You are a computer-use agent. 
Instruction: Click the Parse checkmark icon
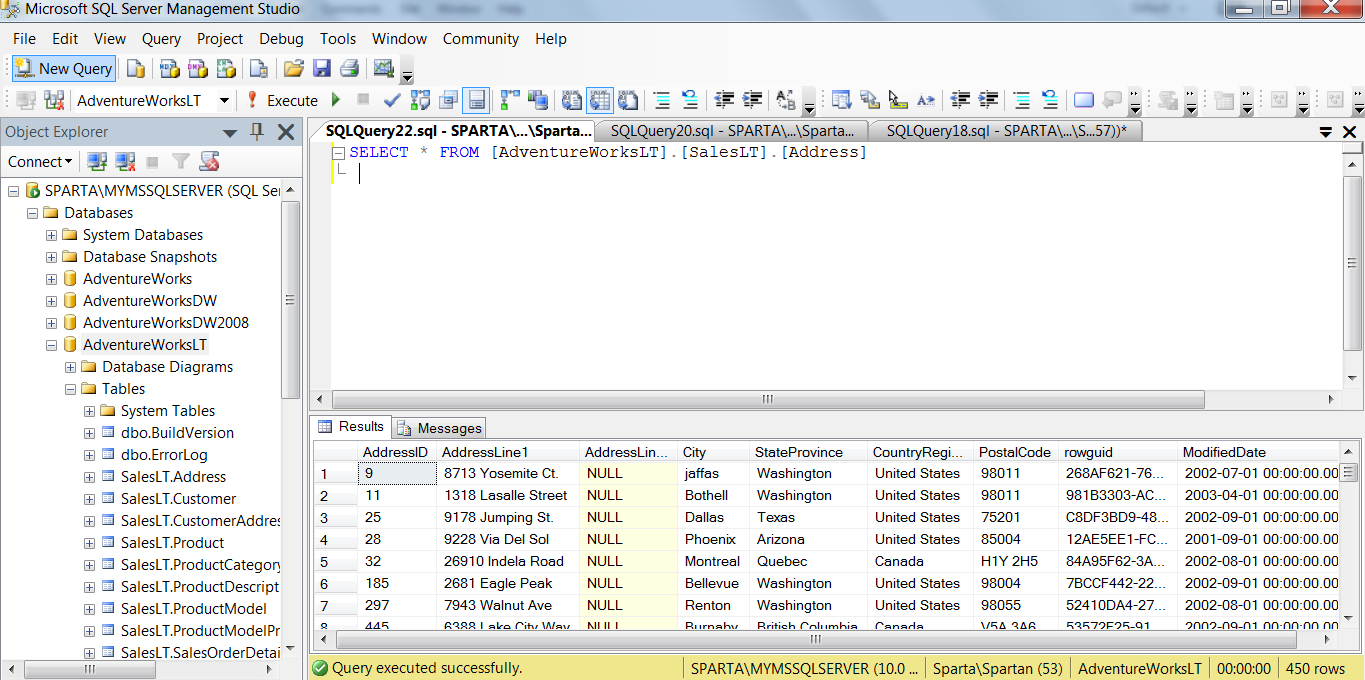392,100
